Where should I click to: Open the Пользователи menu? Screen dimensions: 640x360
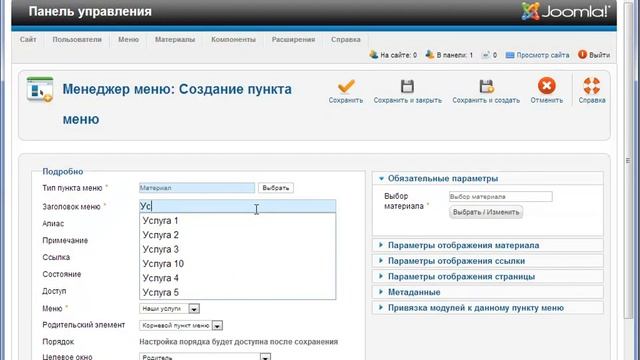[77, 40]
